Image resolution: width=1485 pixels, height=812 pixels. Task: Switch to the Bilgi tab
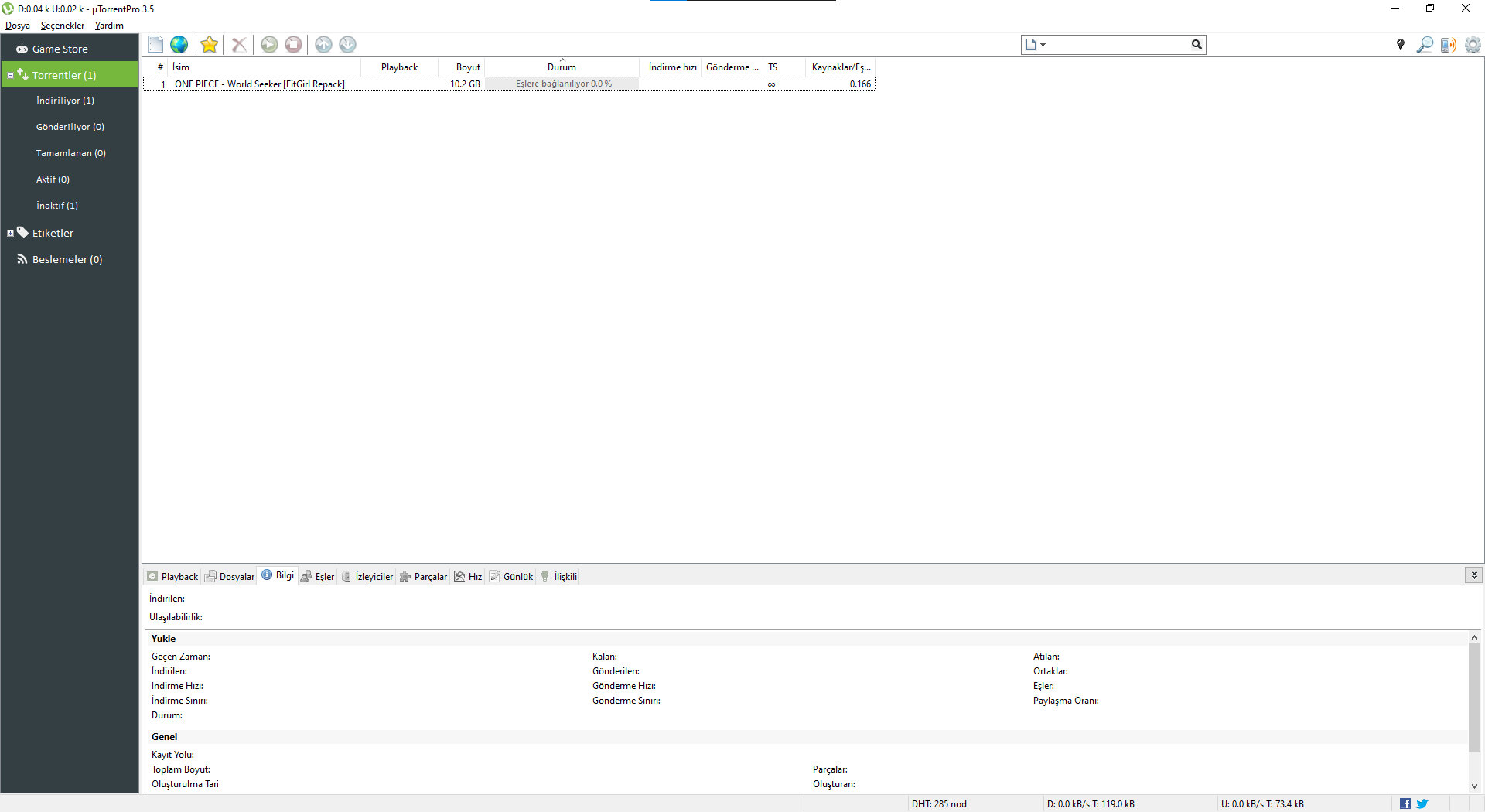click(278, 575)
